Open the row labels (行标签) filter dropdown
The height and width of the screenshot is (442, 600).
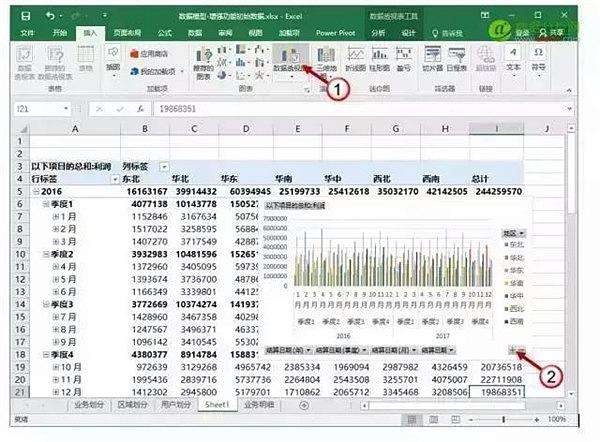click(x=114, y=179)
